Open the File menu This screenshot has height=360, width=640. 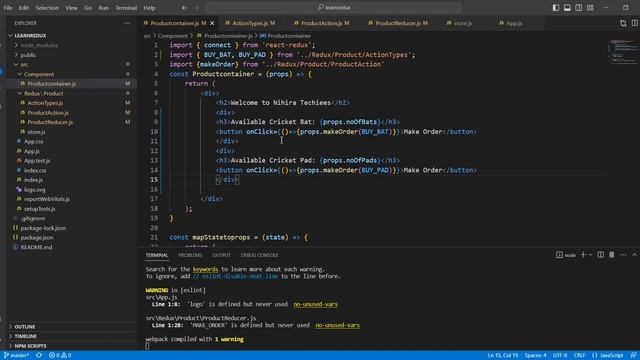(8, 8)
